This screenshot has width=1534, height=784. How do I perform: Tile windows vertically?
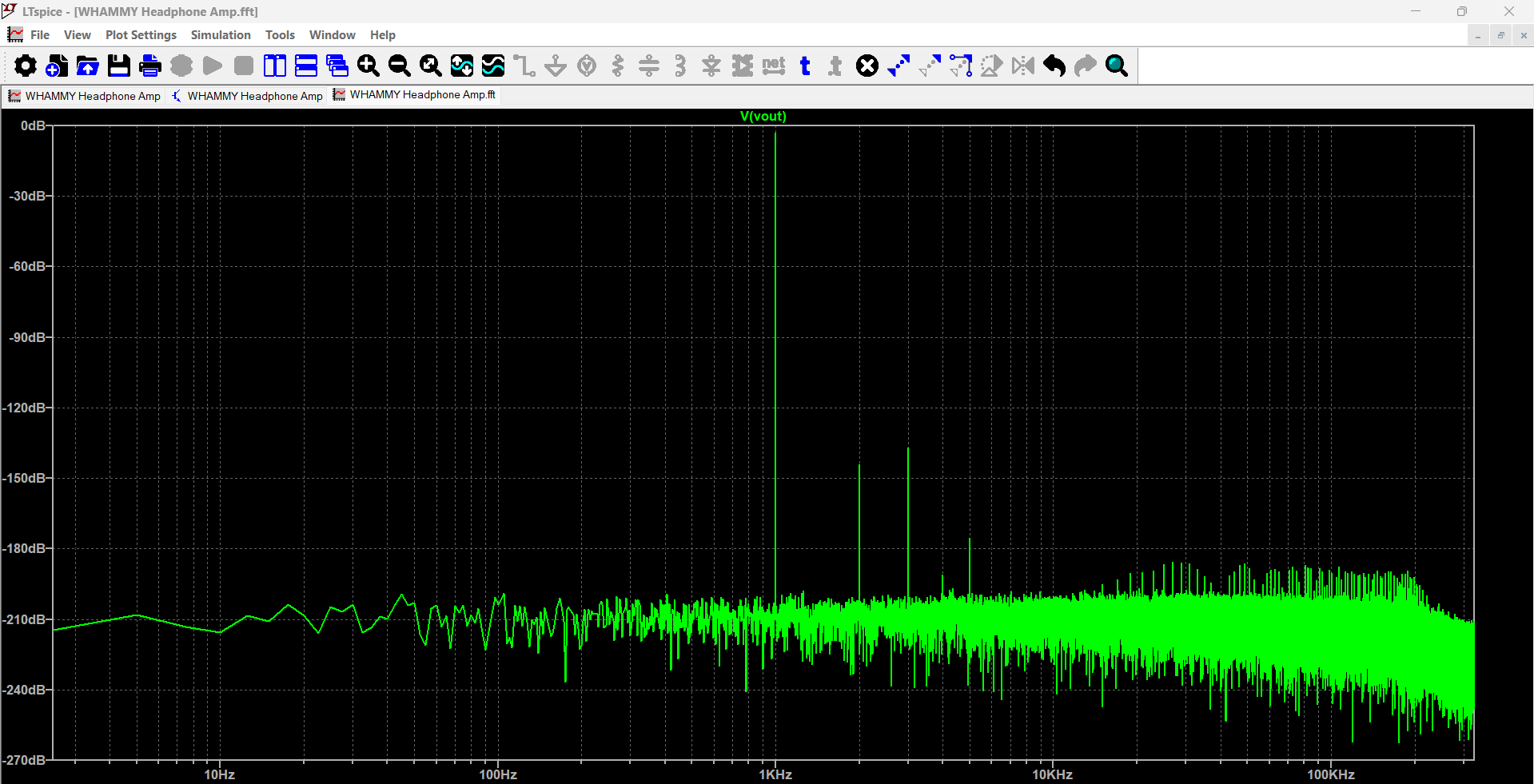tap(275, 66)
